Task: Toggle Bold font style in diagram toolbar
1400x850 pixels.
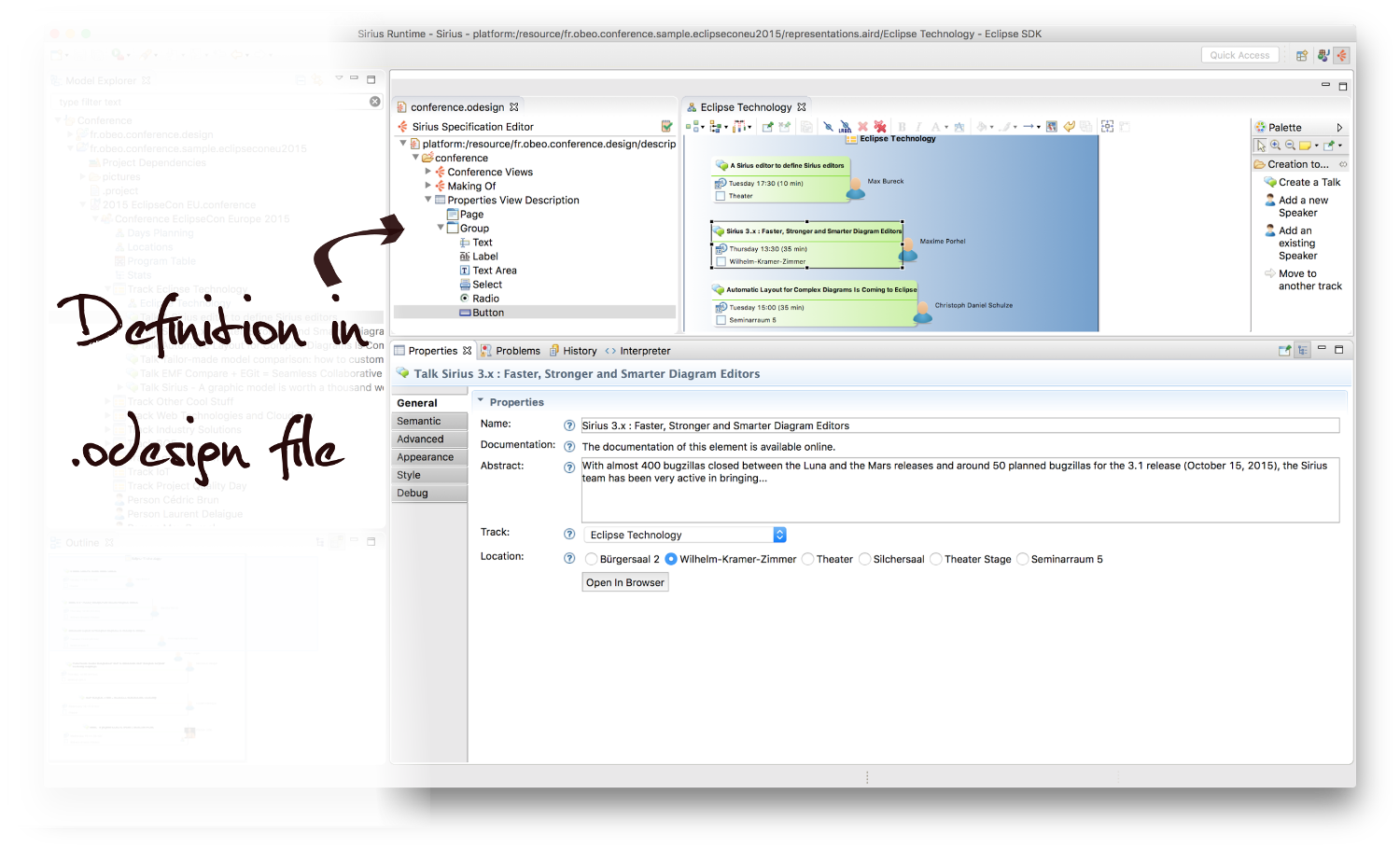Action: 902,127
